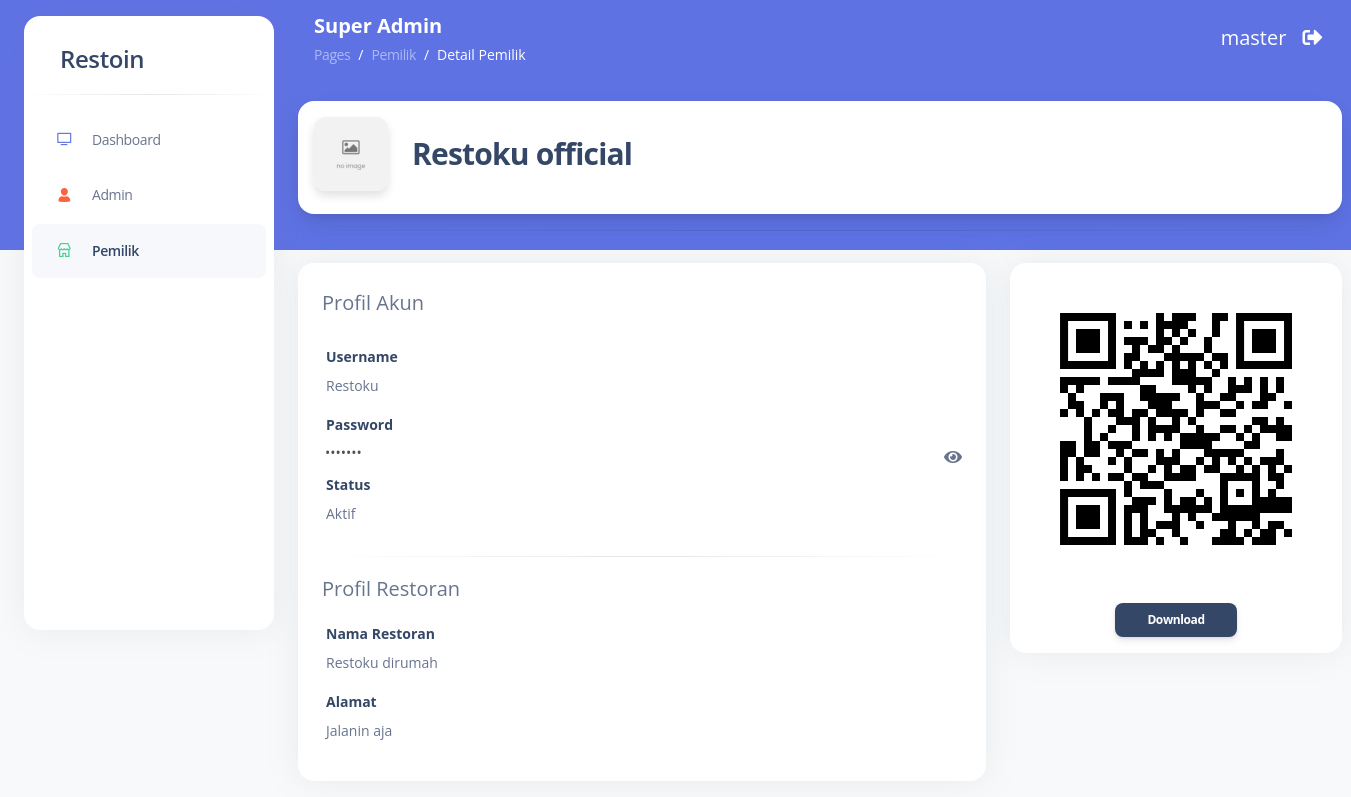Click the QR code image
The image size is (1351, 797).
tap(1176, 429)
